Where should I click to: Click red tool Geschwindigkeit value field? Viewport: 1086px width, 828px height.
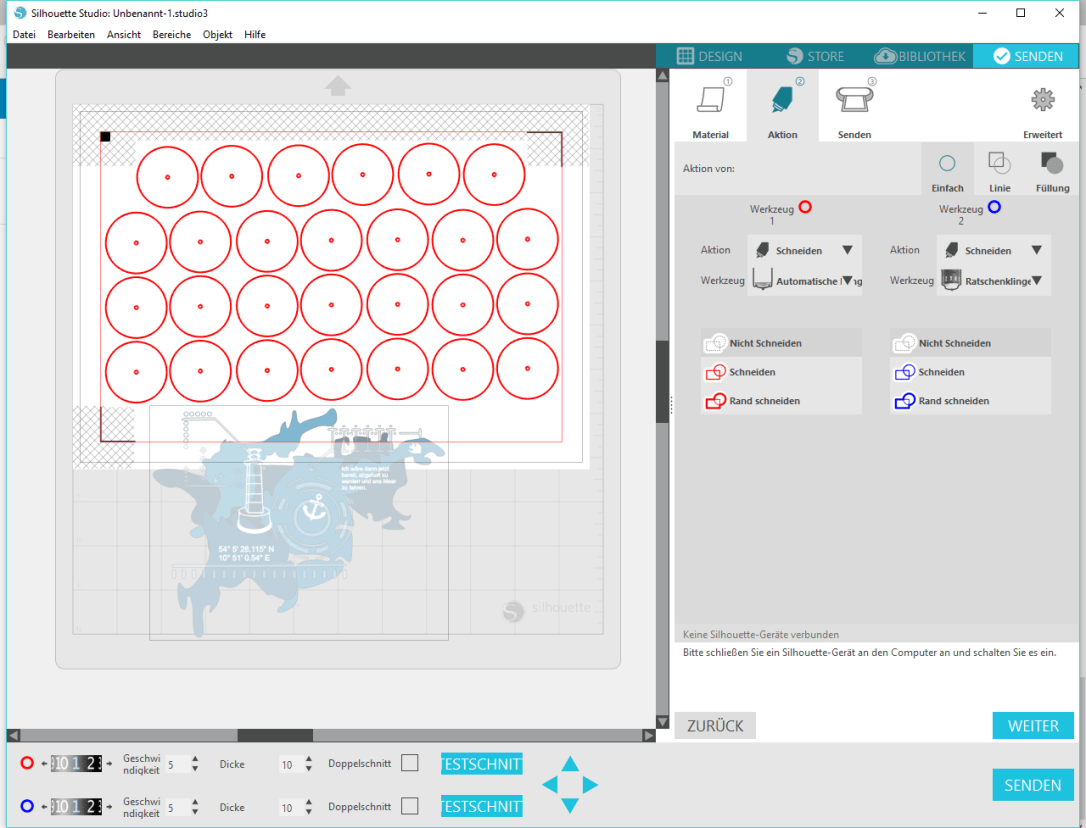click(175, 765)
